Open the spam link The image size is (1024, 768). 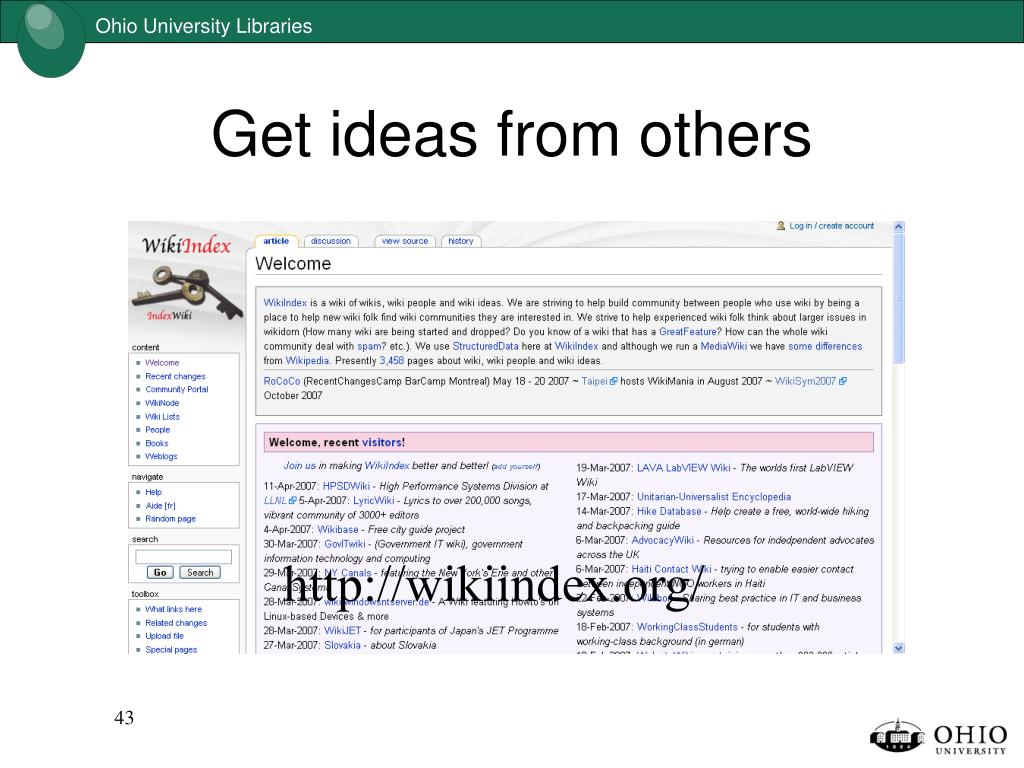click(x=369, y=346)
